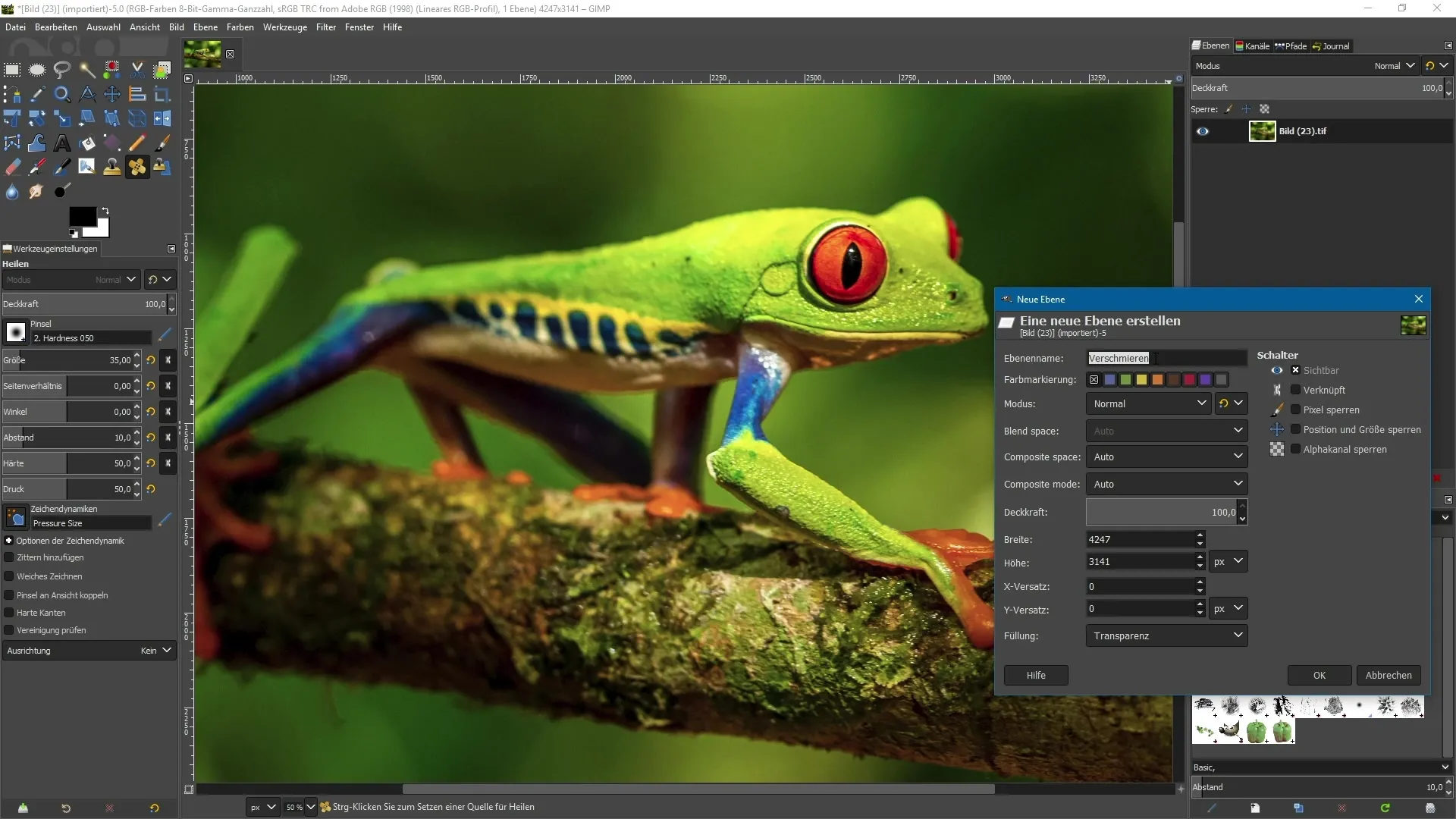1456x819 pixels.
Task: Choose the green Farbmarkierung swatch
Action: tap(1125, 380)
